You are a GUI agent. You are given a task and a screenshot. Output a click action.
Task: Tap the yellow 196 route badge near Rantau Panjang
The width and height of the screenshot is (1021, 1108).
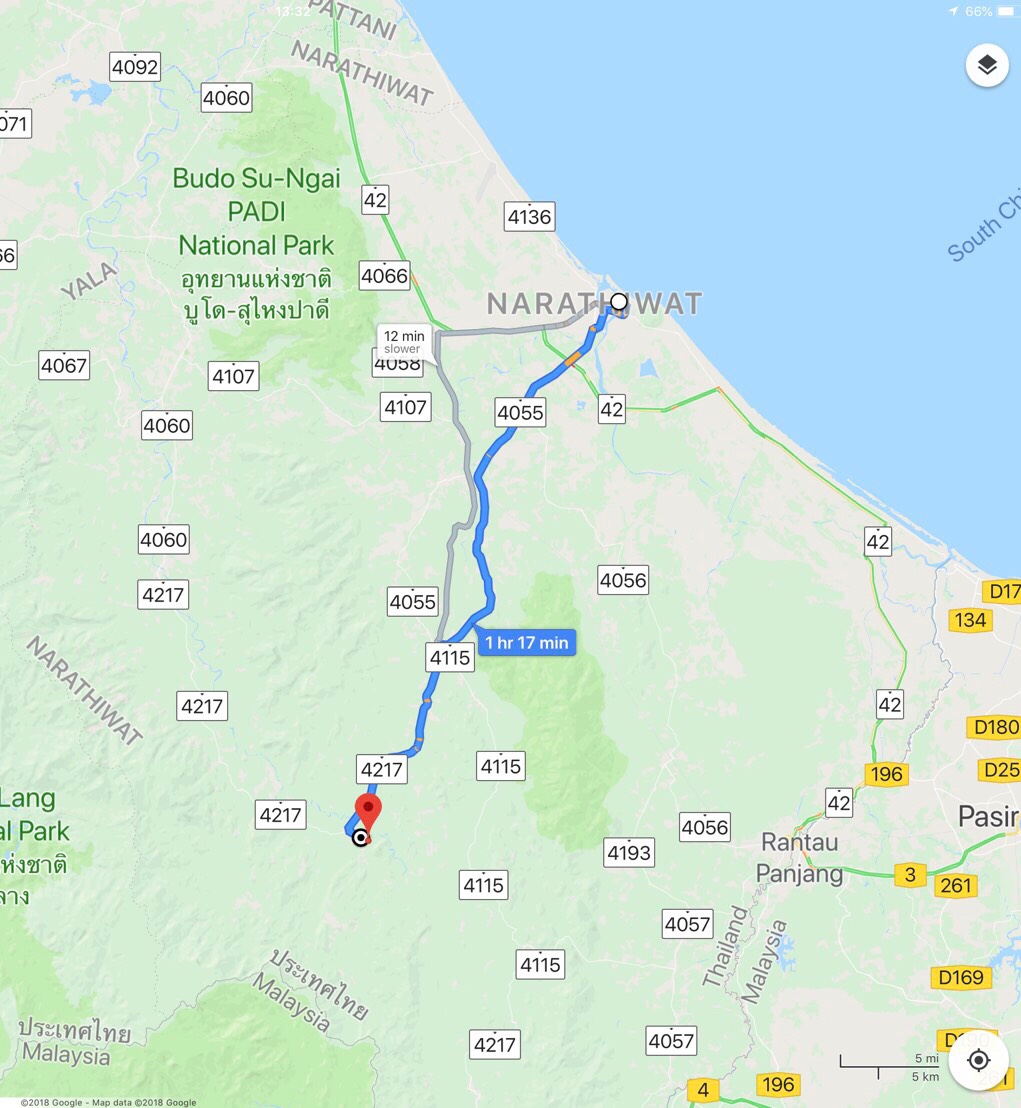[x=886, y=774]
